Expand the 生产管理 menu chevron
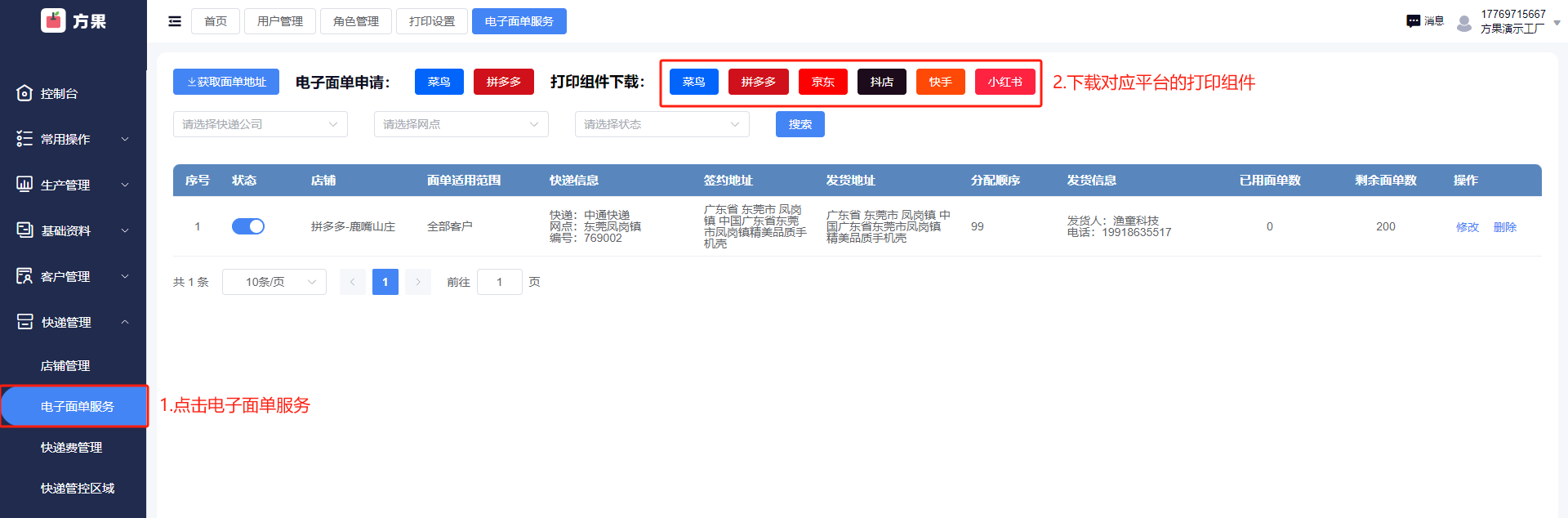The width and height of the screenshot is (1568, 518). [x=125, y=185]
